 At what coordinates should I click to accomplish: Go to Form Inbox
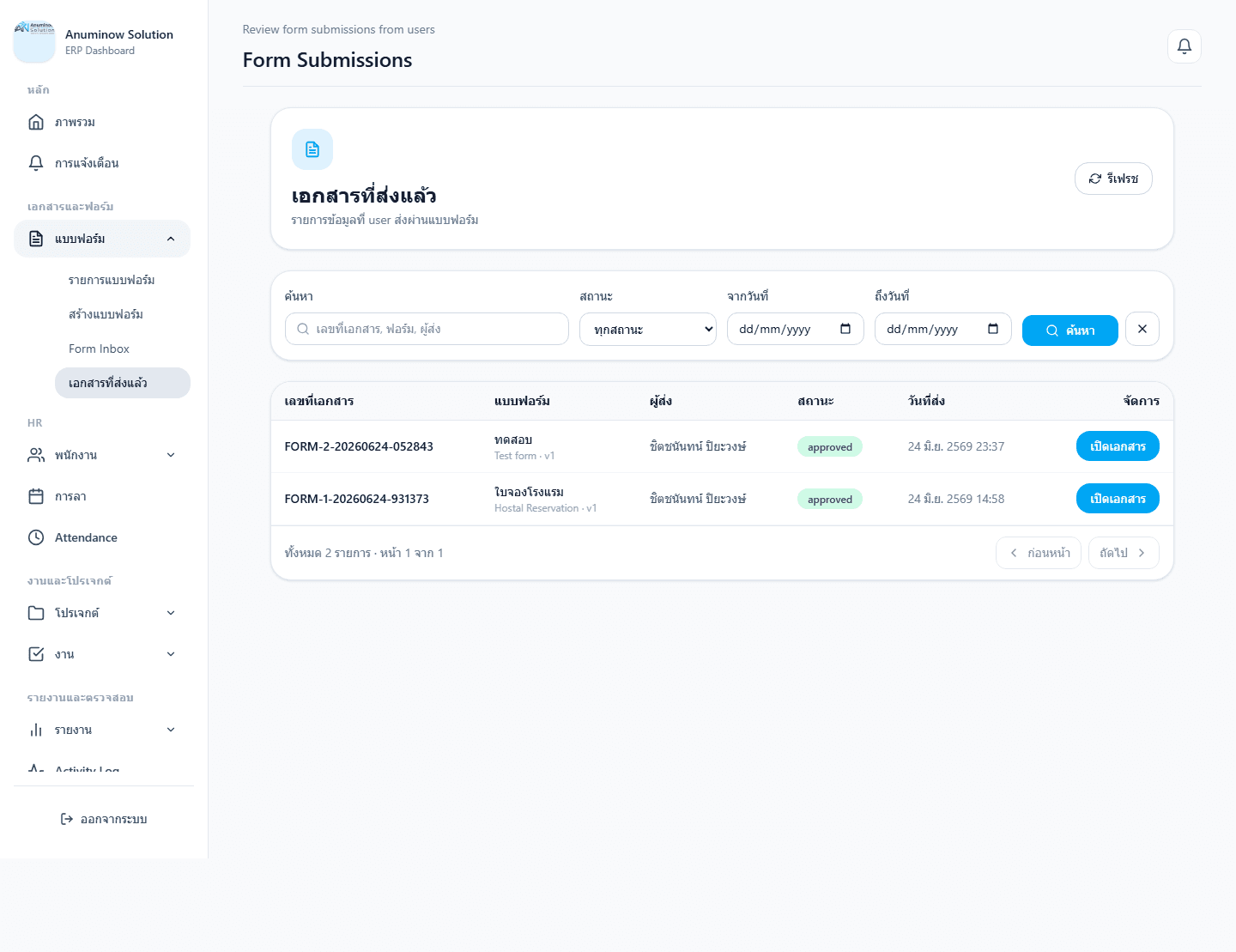click(123, 349)
